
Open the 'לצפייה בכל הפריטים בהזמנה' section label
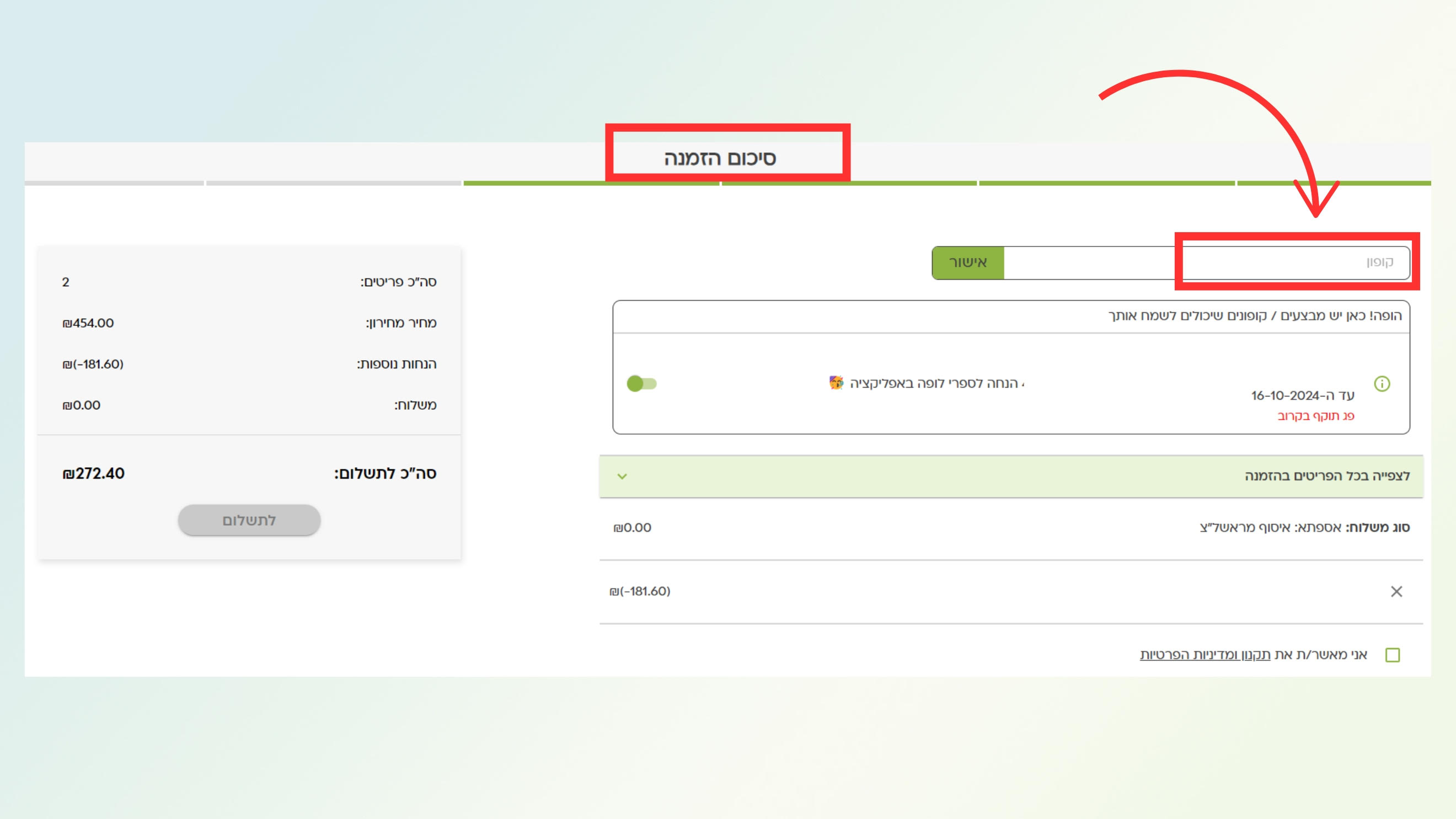coord(1326,476)
